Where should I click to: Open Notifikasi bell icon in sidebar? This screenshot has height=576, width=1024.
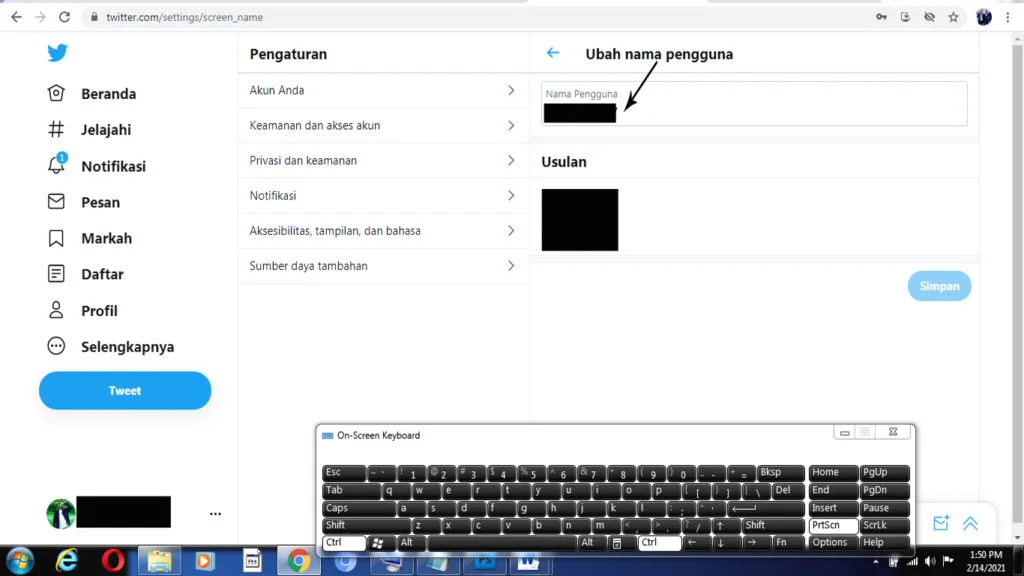point(56,165)
